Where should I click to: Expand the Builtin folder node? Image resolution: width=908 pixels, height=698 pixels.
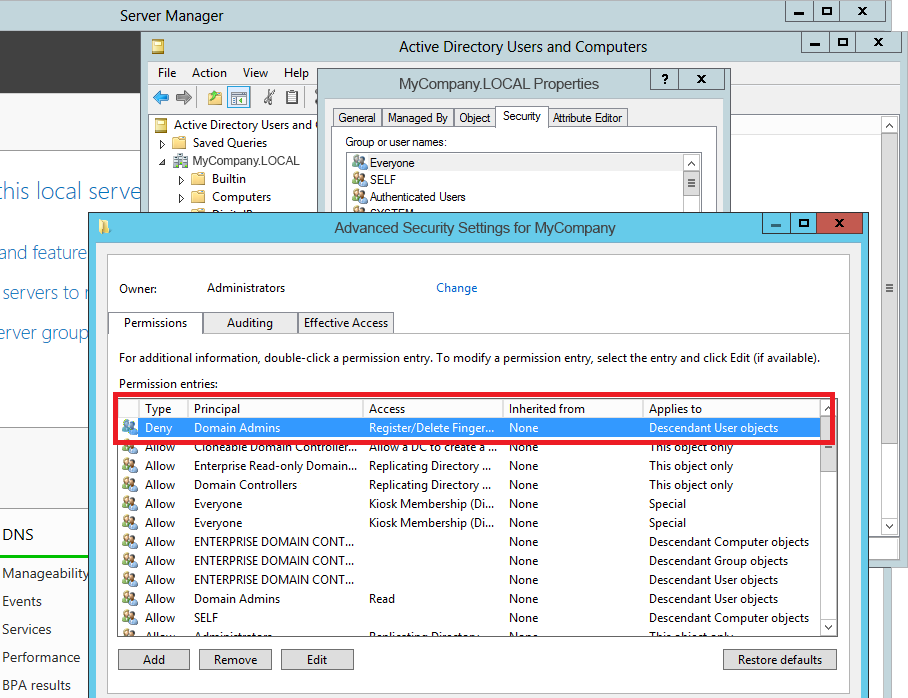(x=181, y=179)
